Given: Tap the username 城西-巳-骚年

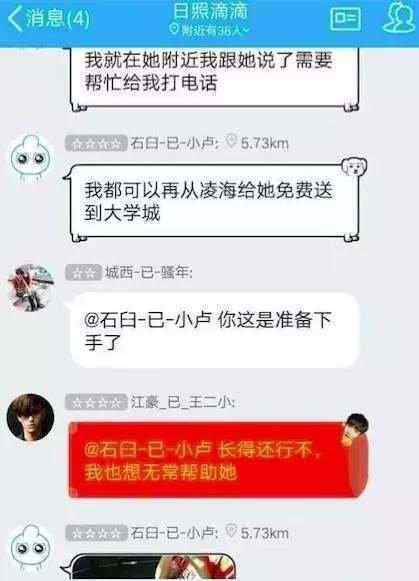Looking at the screenshot, I should pos(149,273).
